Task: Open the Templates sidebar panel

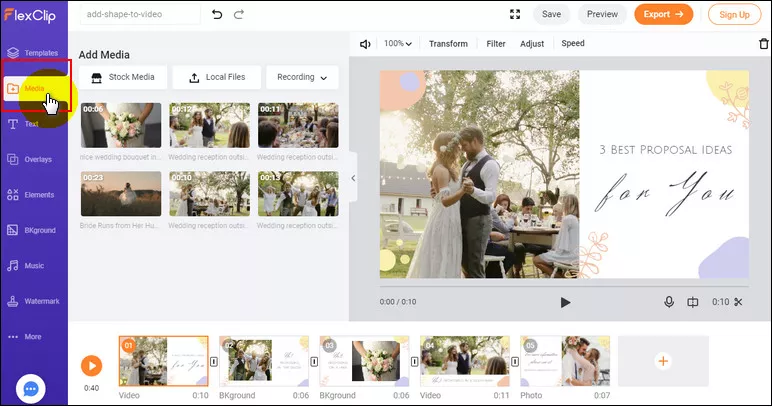Action: click(34, 53)
